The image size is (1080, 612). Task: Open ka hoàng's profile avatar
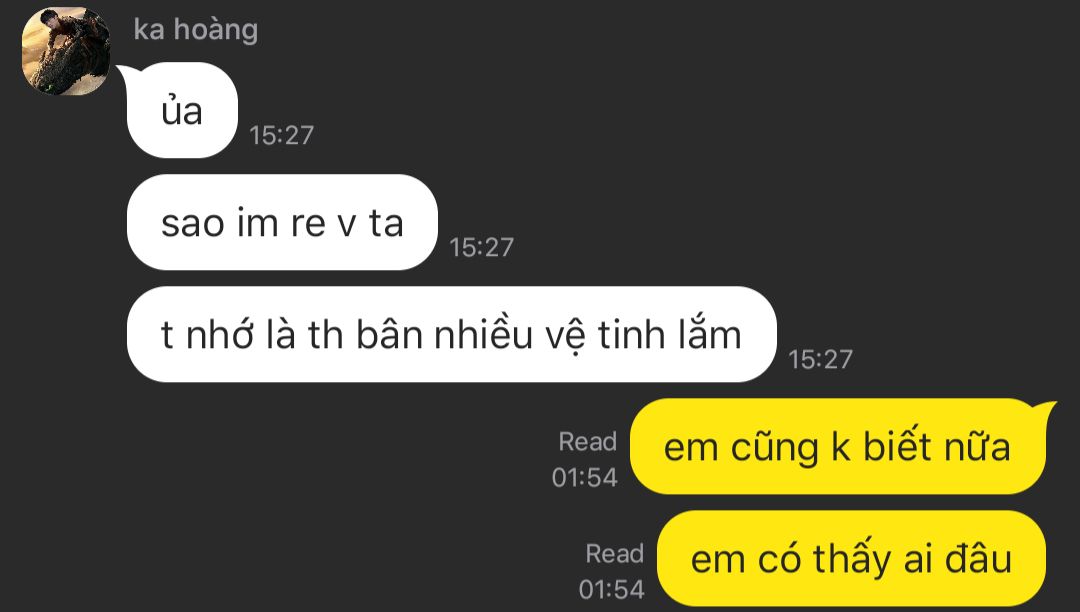(x=66, y=51)
